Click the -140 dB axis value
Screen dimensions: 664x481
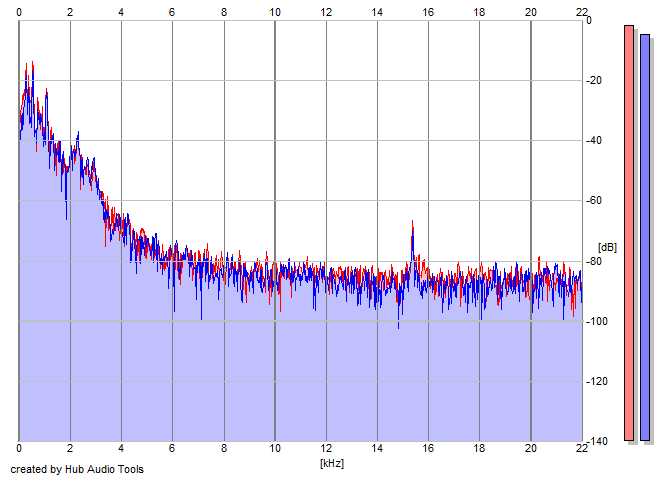[x=597, y=442]
